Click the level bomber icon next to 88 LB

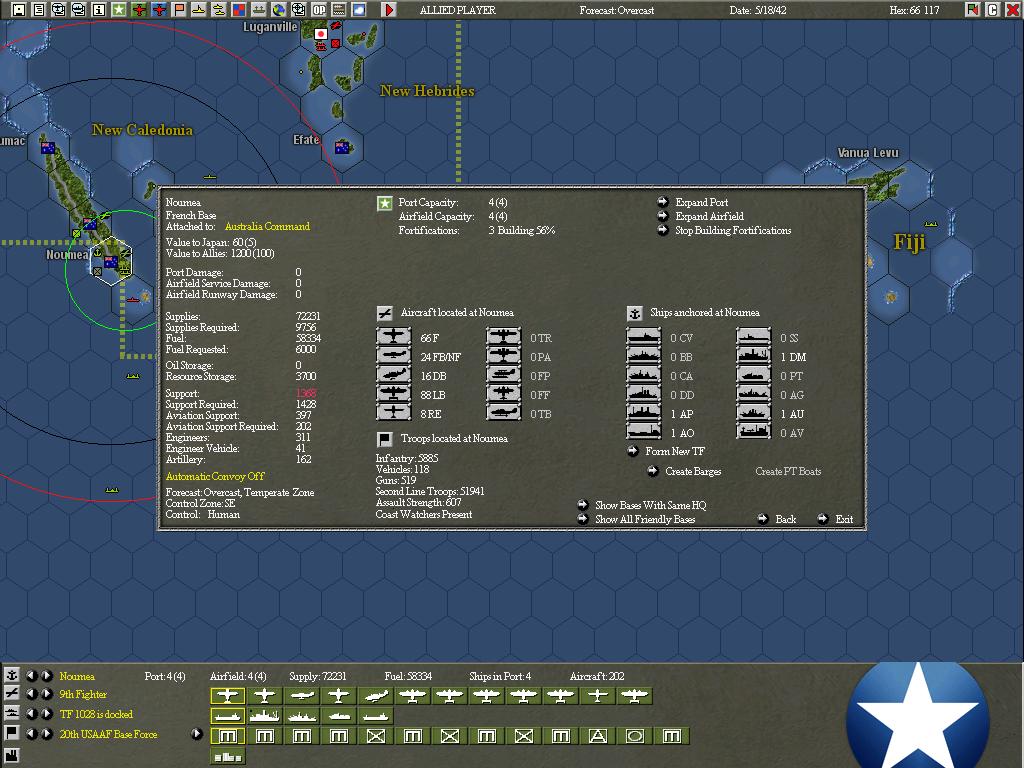[x=394, y=394]
